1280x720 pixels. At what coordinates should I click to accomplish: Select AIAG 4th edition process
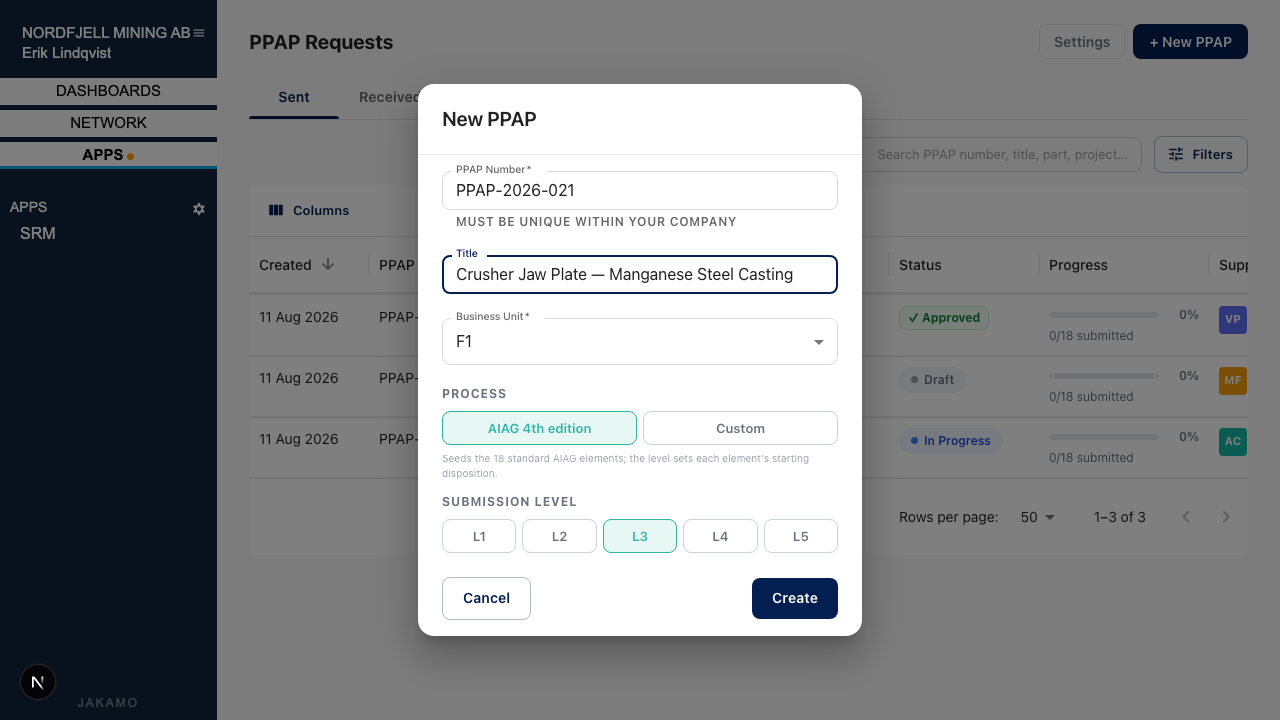click(539, 428)
